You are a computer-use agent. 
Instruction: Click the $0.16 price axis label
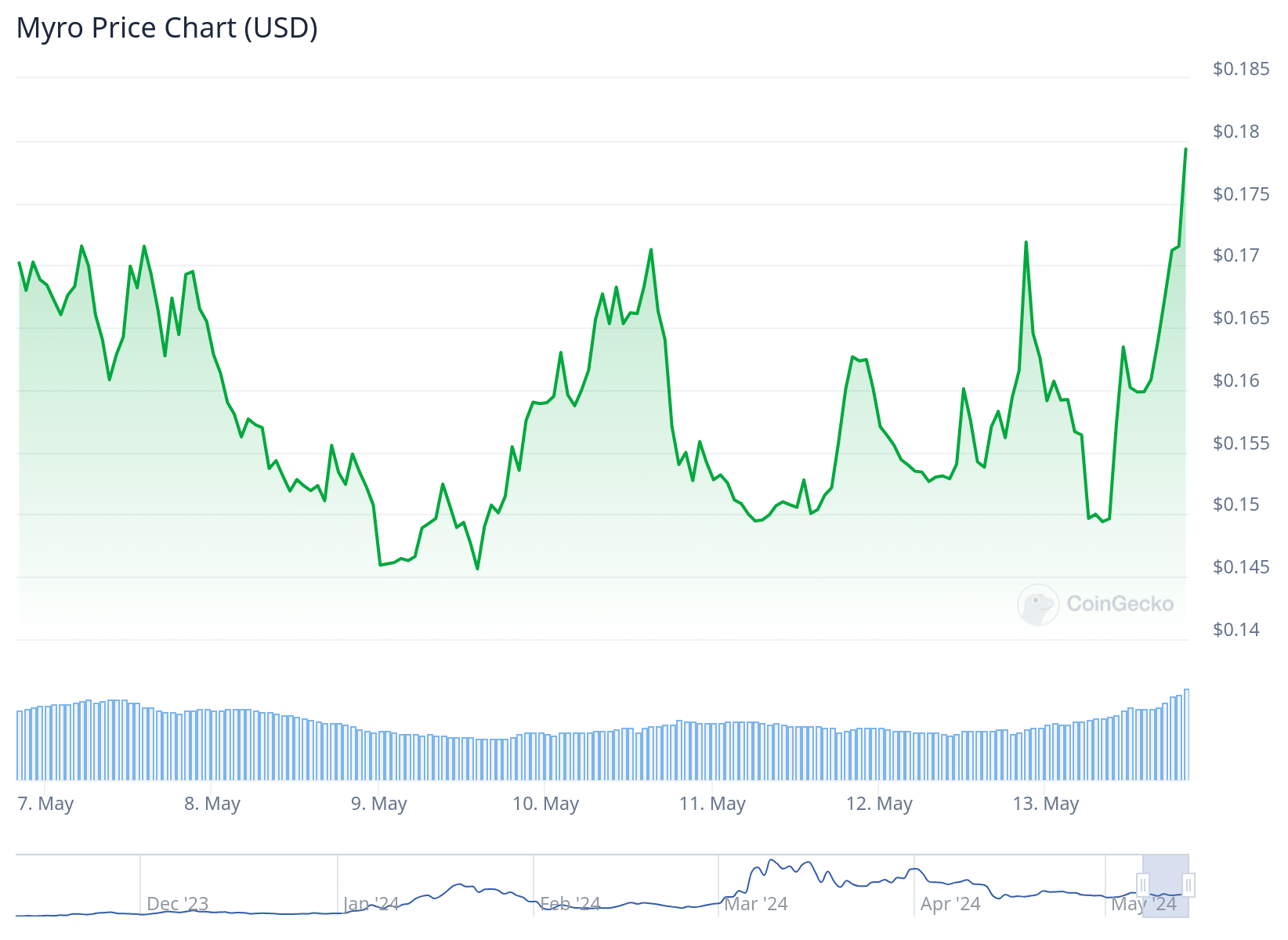point(1236,381)
